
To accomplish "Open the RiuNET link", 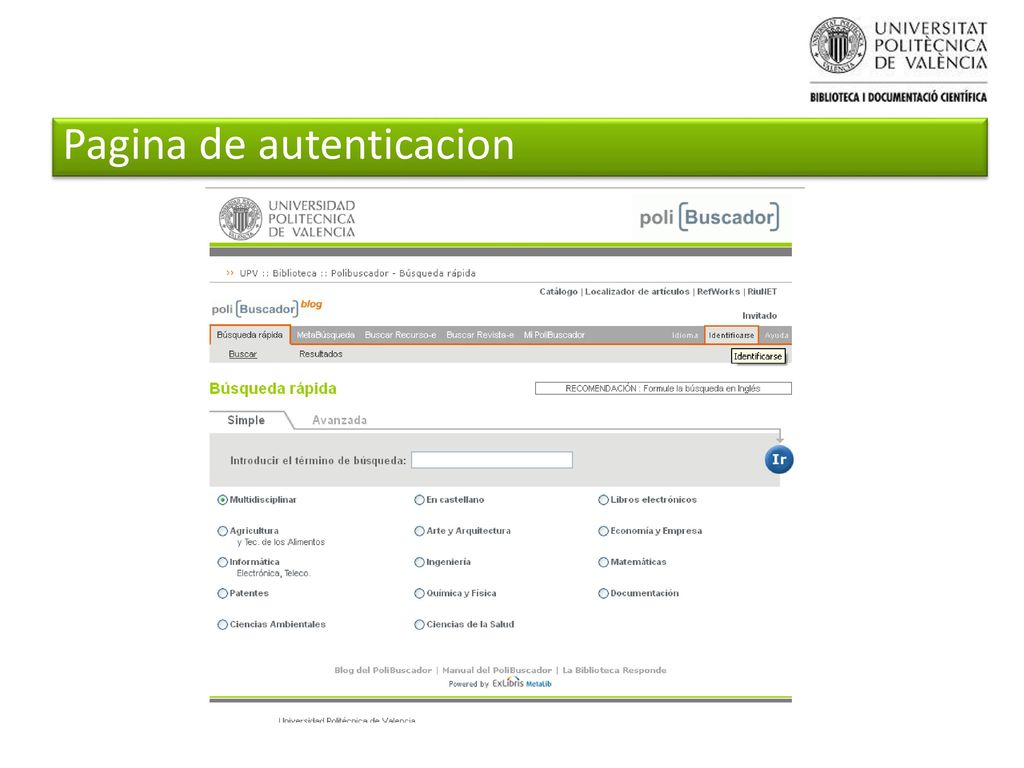I will (762, 292).
